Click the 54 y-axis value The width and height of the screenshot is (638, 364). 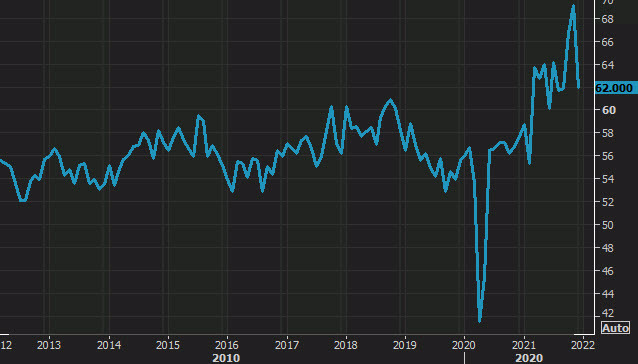coord(607,179)
